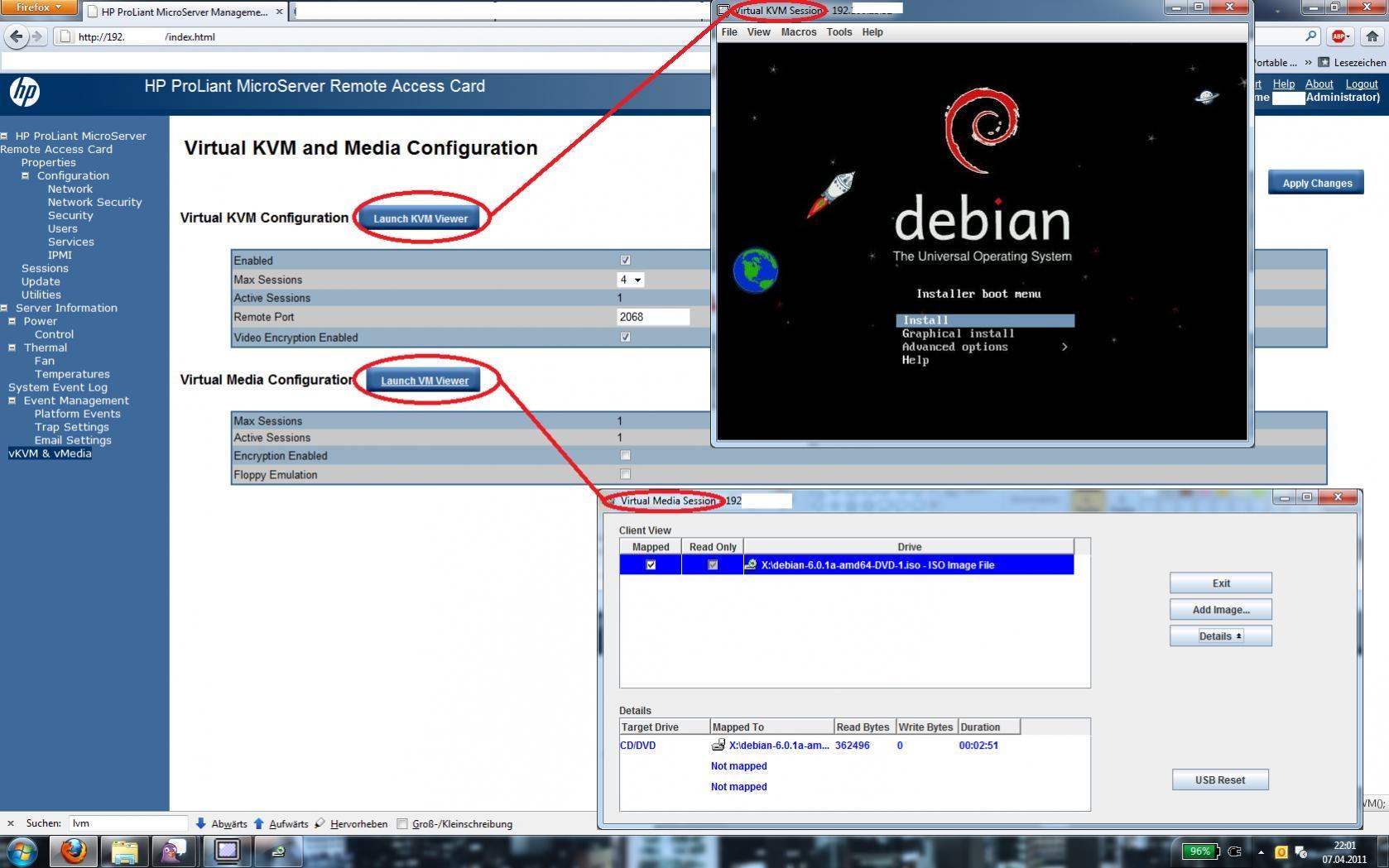Screen dimensions: 1389x868
Task: Toggle Virtual Media Encryption Enabled checkbox
Action: pos(625,455)
